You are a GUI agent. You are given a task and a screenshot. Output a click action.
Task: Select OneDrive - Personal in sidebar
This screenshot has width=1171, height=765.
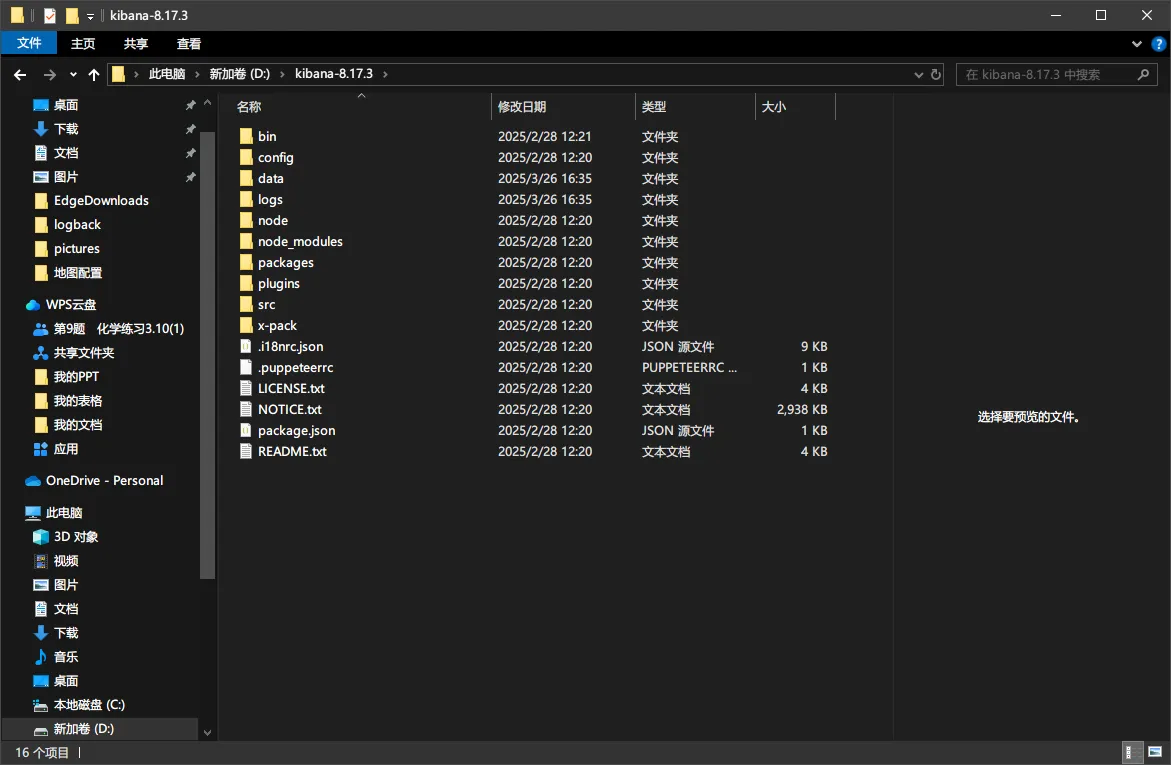click(105, 480)
